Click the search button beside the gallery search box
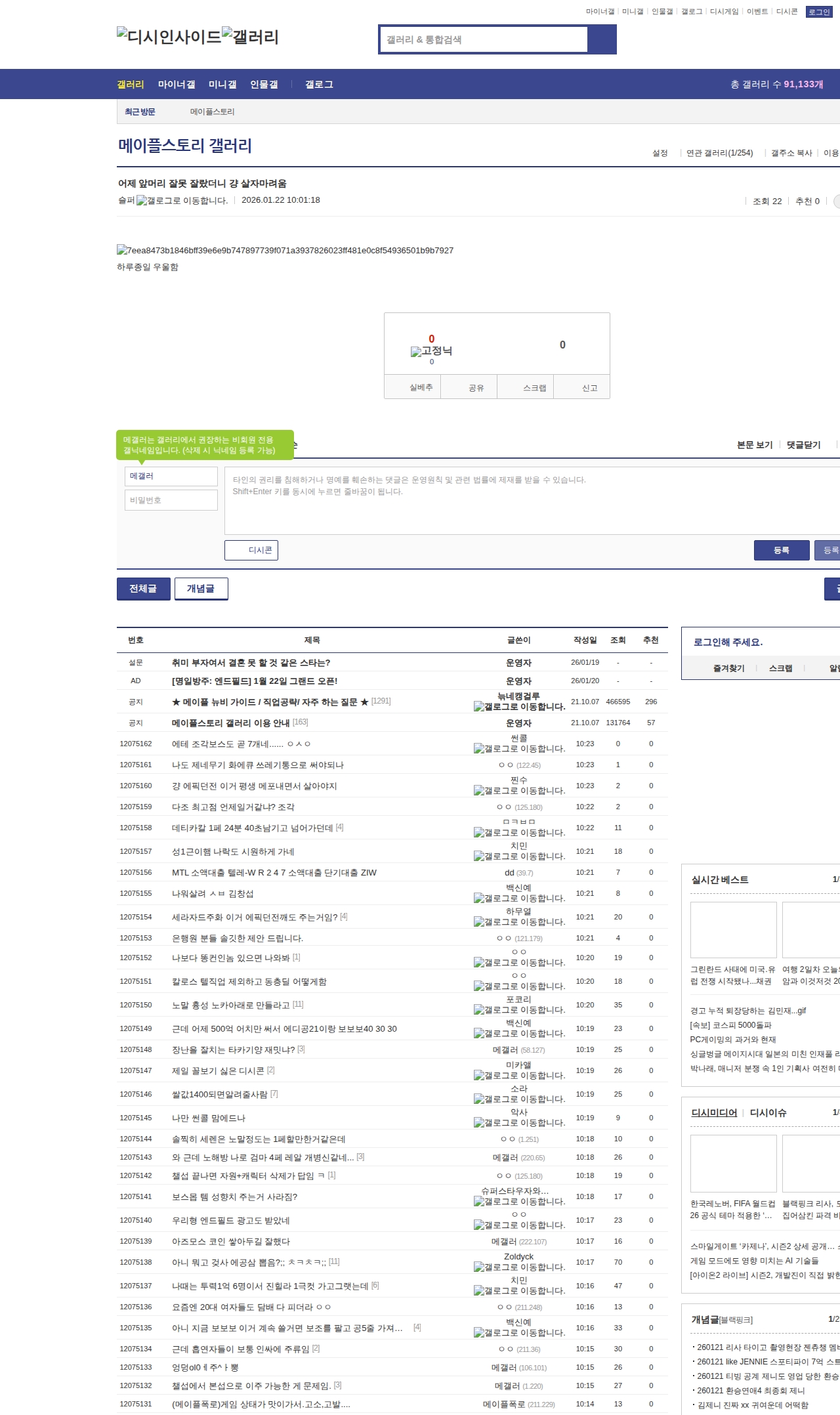Image resolution: width=840 pixels, height=1415 pixels. 602,39
